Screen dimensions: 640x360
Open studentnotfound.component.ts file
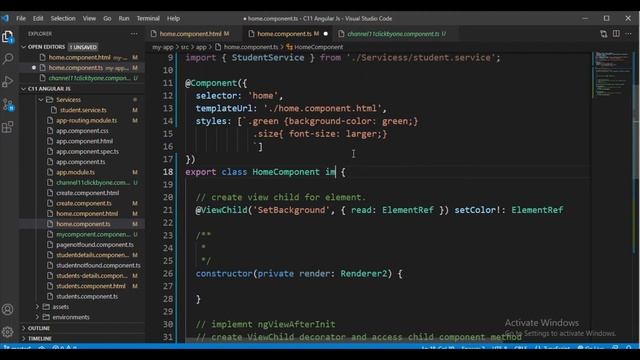(98, 265)
